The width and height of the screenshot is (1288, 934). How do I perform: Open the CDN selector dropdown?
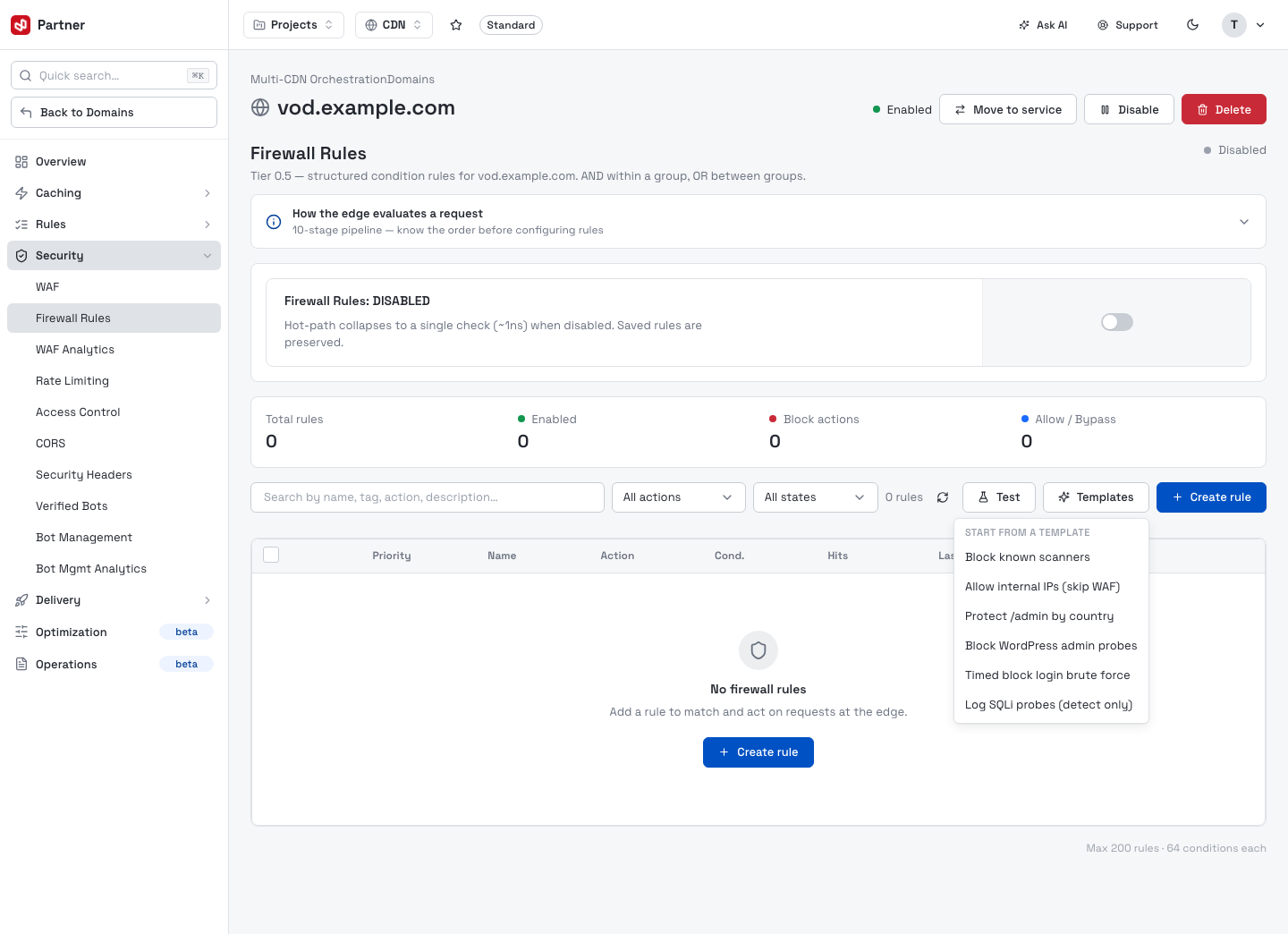(394, 25)
